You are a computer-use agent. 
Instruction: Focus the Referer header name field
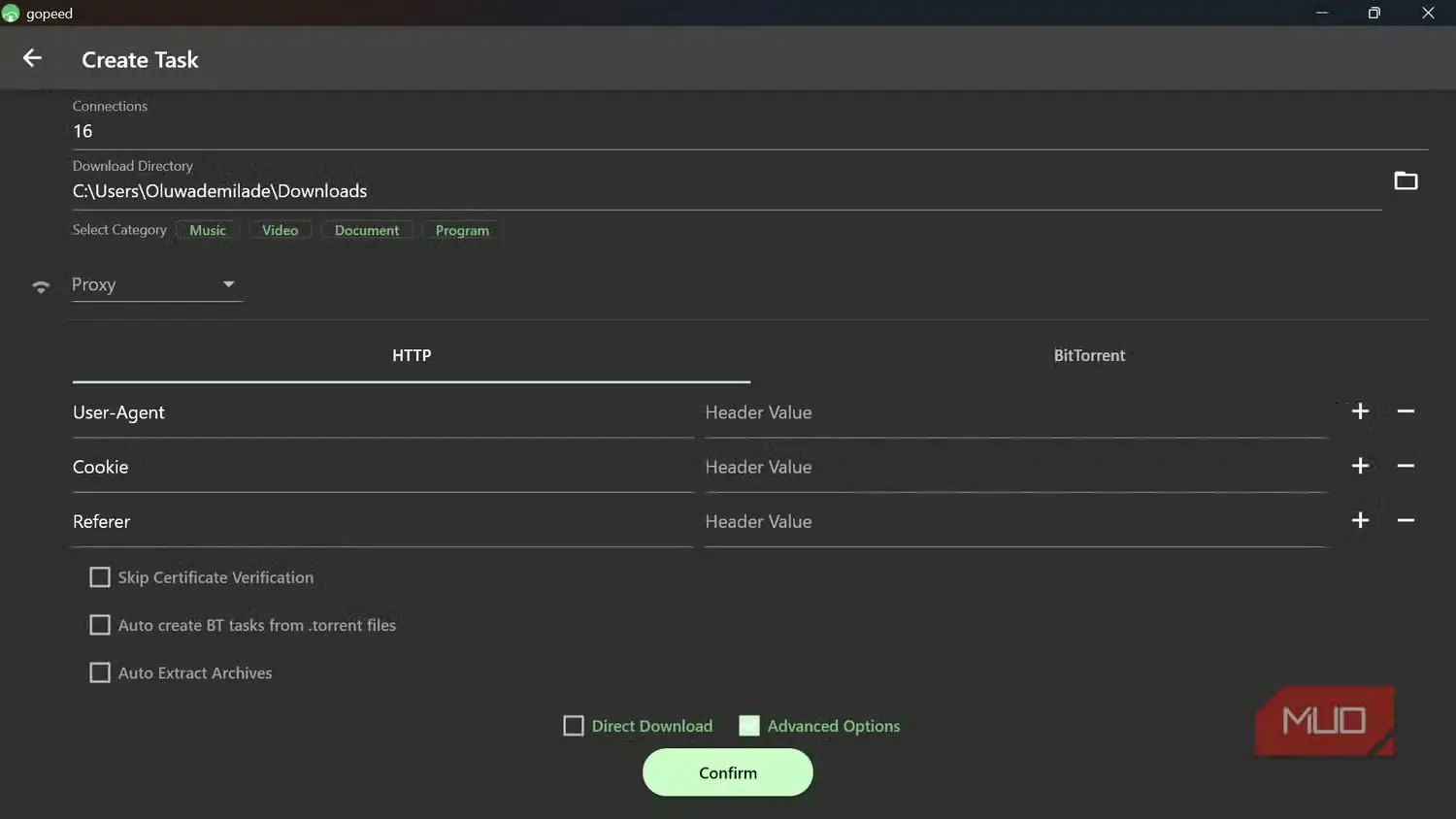click(x=383, y=521)
